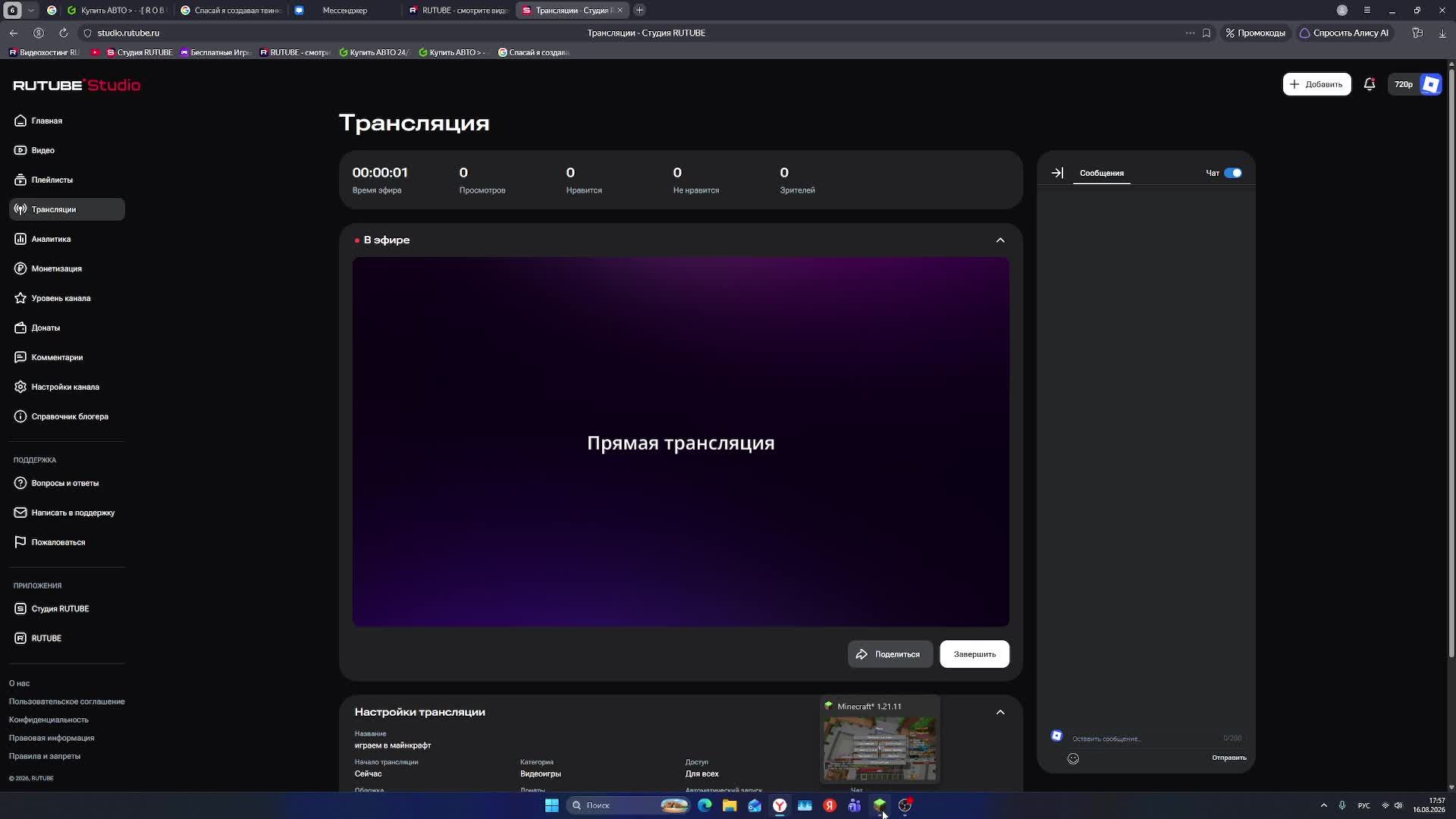Open the browser downloads icon
The height and width of the screenshot is (819, 1456).
pyautogui.click(x=1442, y=33)
